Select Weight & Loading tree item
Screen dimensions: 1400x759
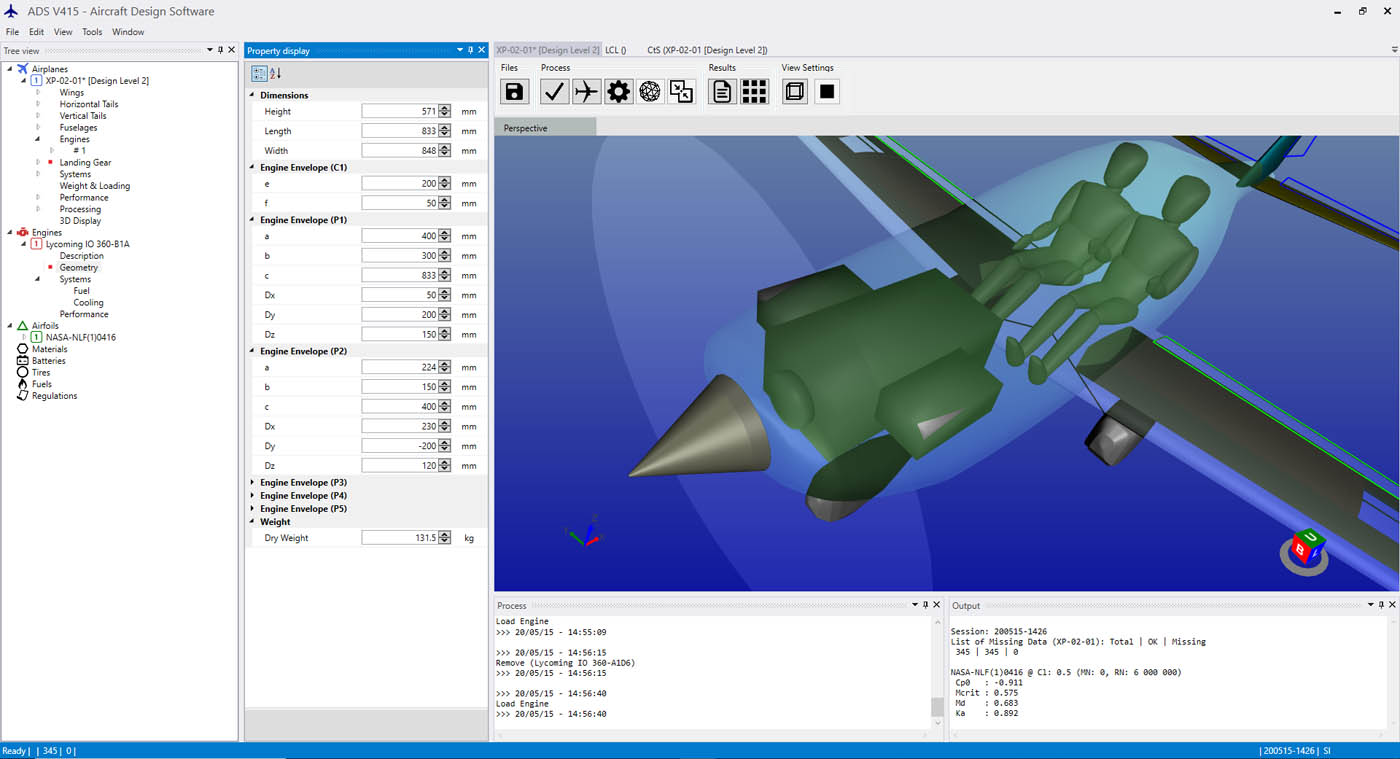point(95,186)
